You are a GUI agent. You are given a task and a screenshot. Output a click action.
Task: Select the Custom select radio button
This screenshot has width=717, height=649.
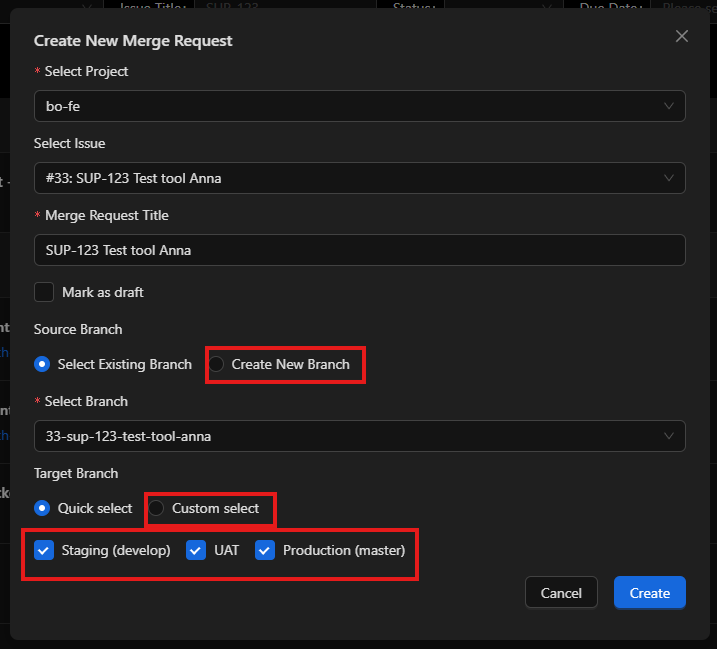click(156, 508)
